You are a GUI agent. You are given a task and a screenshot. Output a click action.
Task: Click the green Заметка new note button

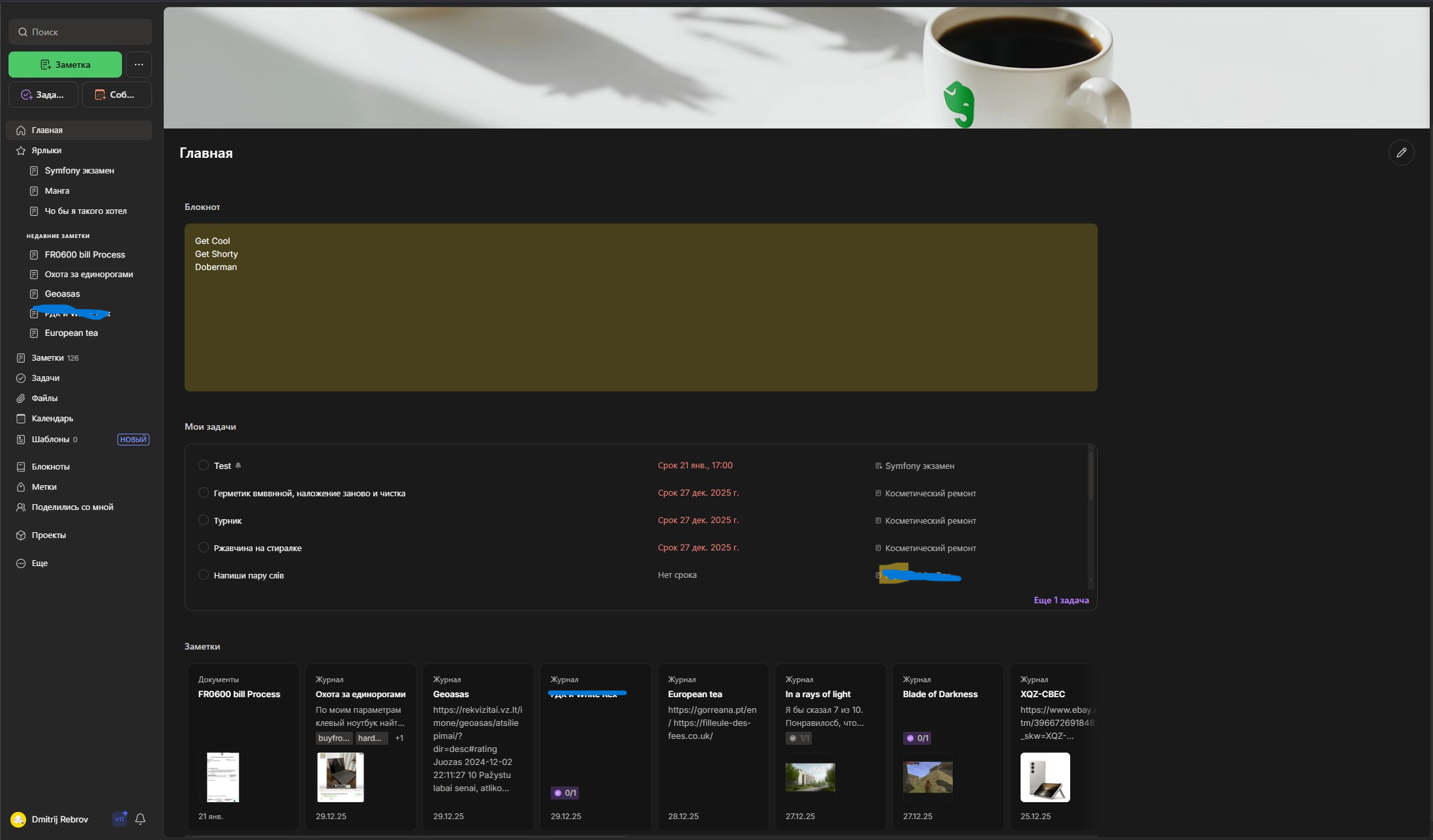[x=65, y=65]
